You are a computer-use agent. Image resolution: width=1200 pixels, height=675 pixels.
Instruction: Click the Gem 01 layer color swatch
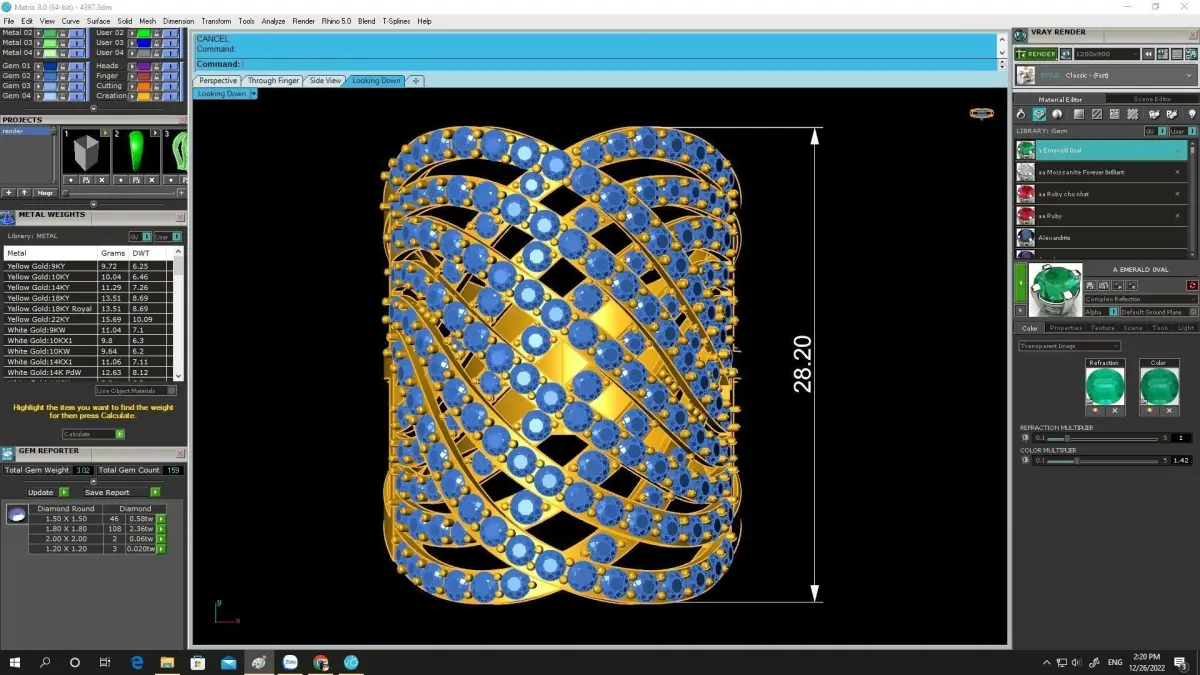click(x=50, y=66)
